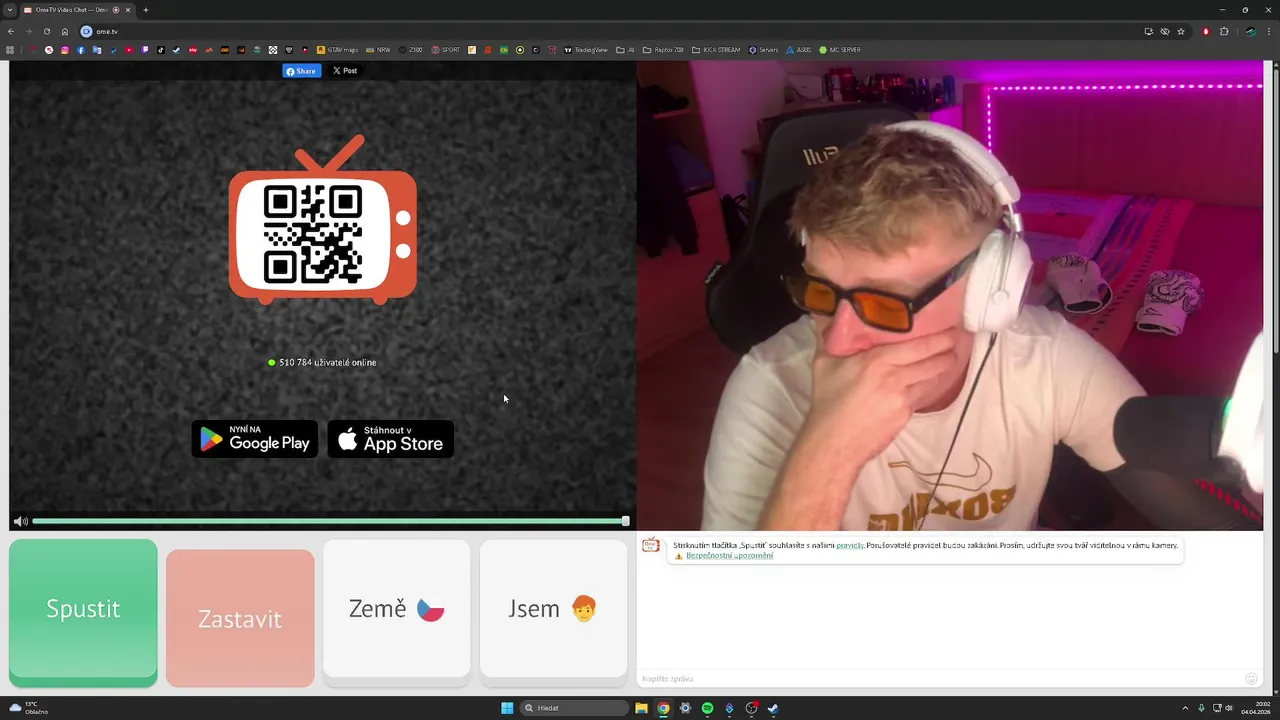This screenshot has width=1280, height=720.
Task: Open the Windows Start menu
Action: [507, 708]
